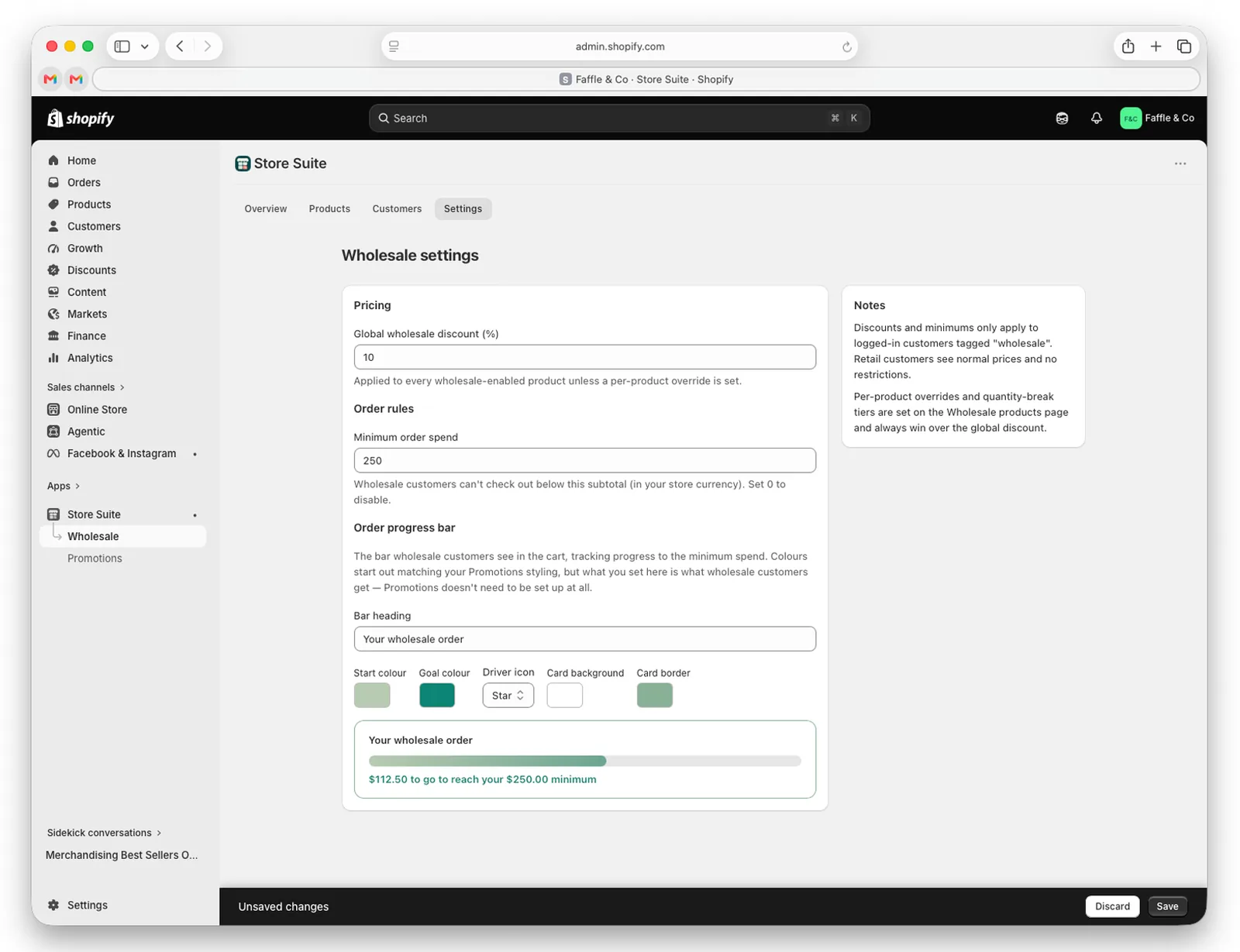Expand the Apps section
The width and height of the screenshot is (1240, 952).
coord(64,486)
